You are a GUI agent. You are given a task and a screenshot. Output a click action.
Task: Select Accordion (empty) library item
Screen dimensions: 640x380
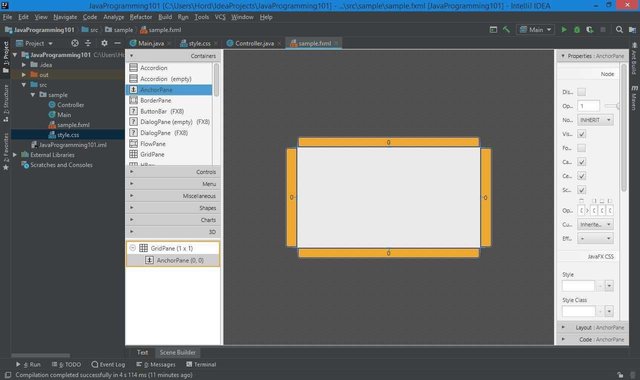click(170, 79)
